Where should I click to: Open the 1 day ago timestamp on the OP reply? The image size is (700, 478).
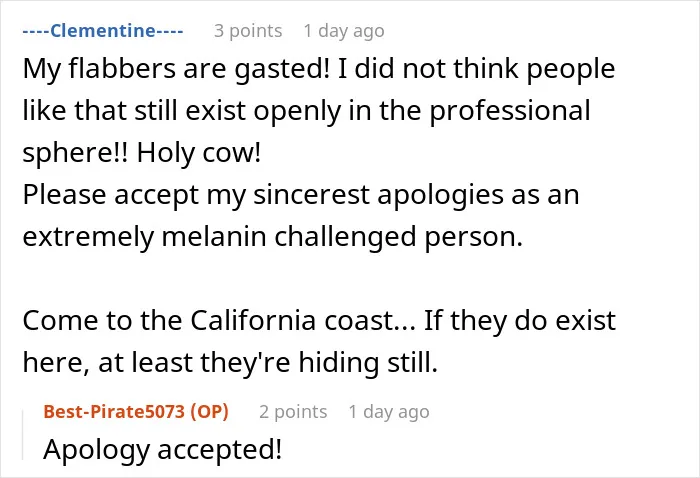[x=389, y=411]
